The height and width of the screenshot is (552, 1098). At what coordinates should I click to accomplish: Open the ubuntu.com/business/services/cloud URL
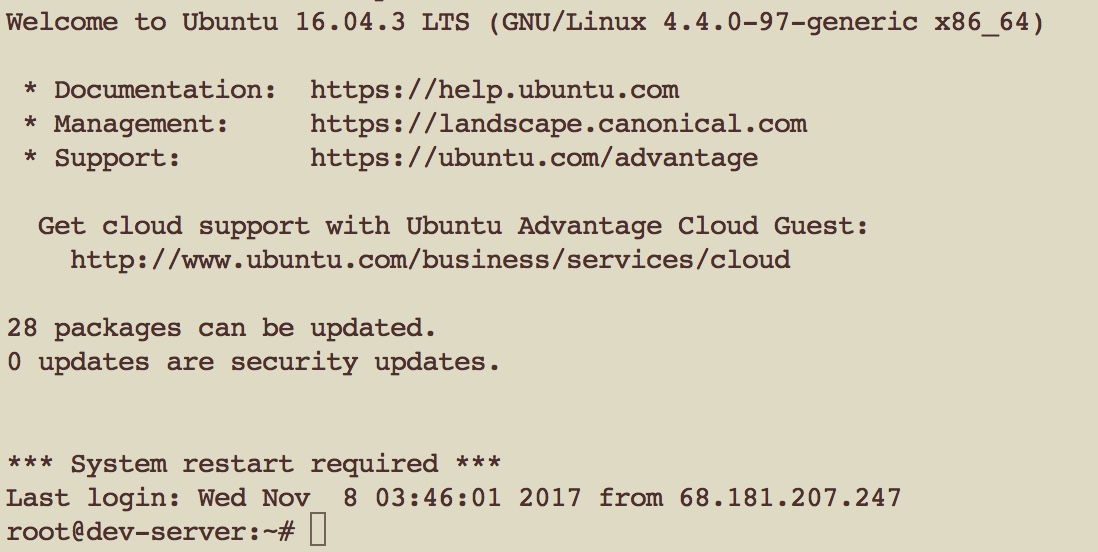430,260
